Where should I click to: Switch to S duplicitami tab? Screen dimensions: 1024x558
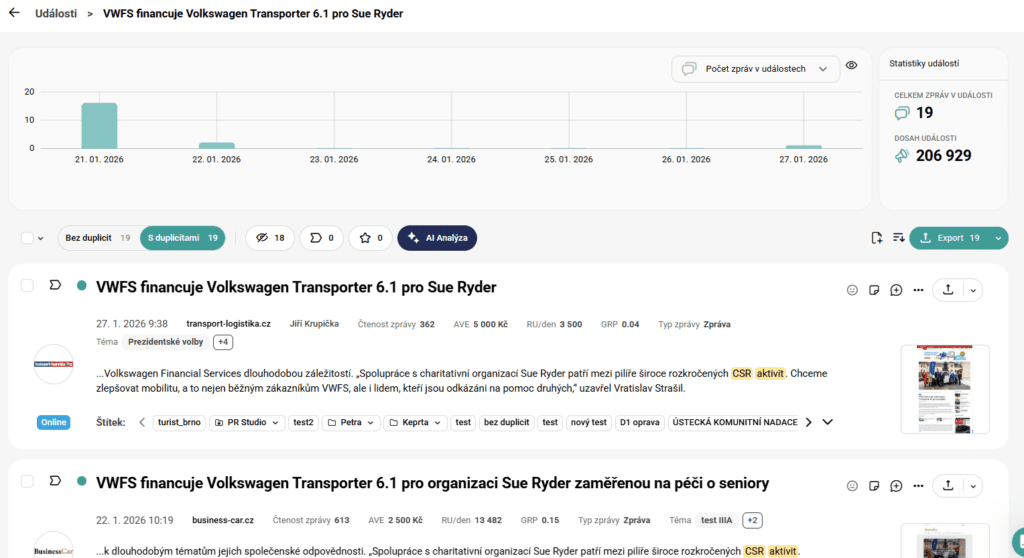182,238
